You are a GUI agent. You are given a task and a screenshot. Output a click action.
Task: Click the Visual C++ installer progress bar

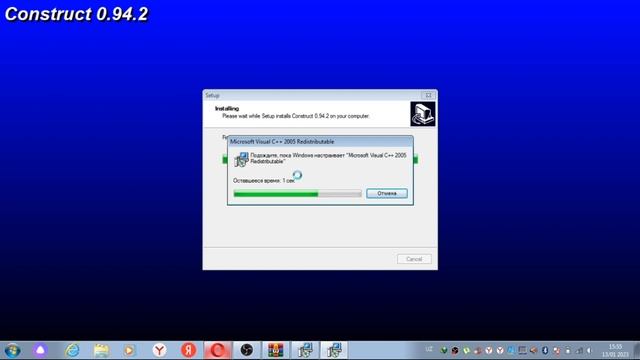point(297,193)
